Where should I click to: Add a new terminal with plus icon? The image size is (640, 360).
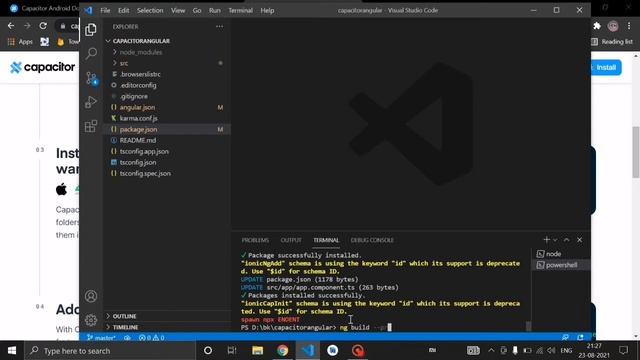tap(547, 240)
